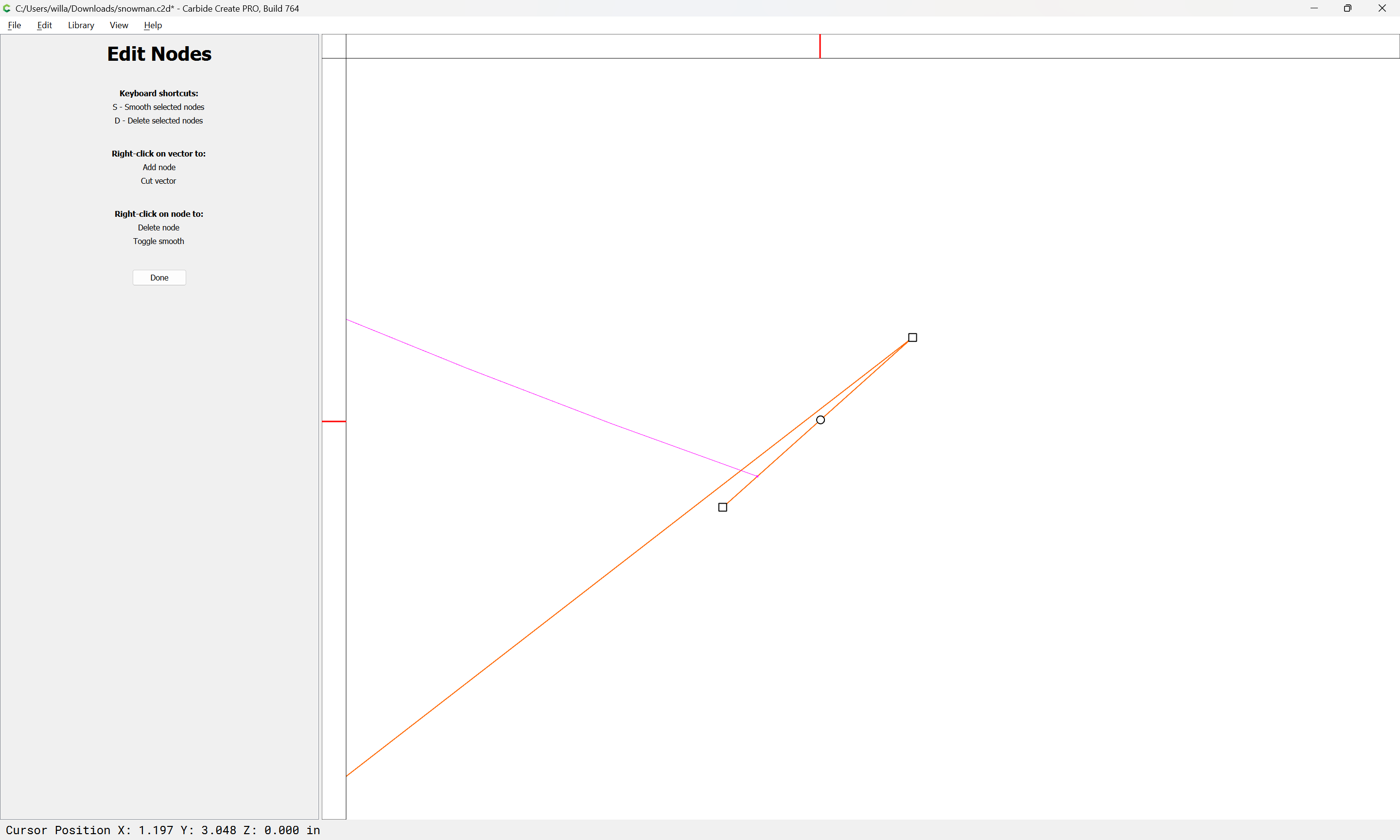Open the Edit menu
Screen dimensions: 1400x840
click(x=44, y=25)
